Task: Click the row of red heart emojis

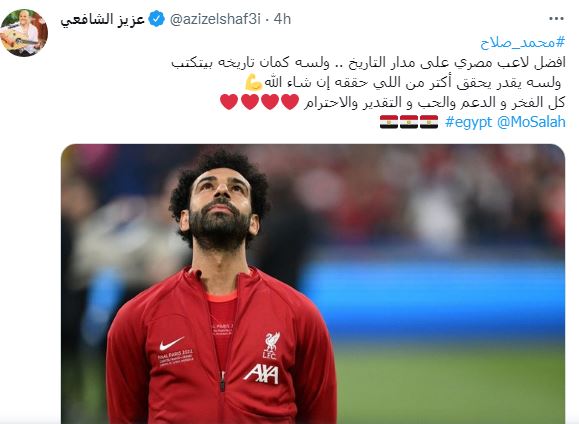Action: coord(259,102)
